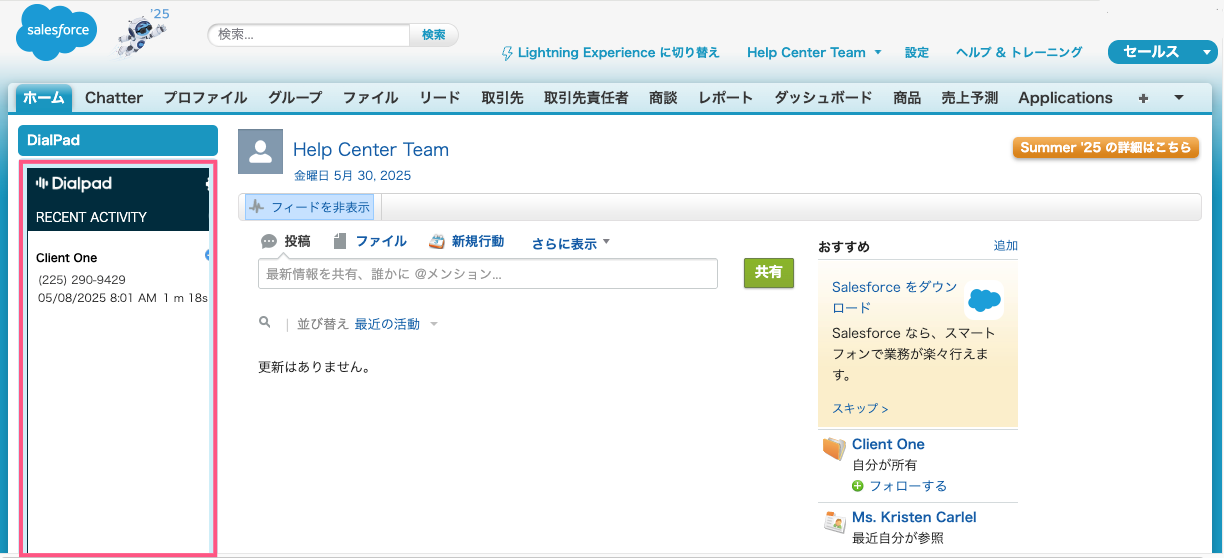Open the ヘルプ & トレーニング link
1224x558 pixels.
pos(1019,53)
